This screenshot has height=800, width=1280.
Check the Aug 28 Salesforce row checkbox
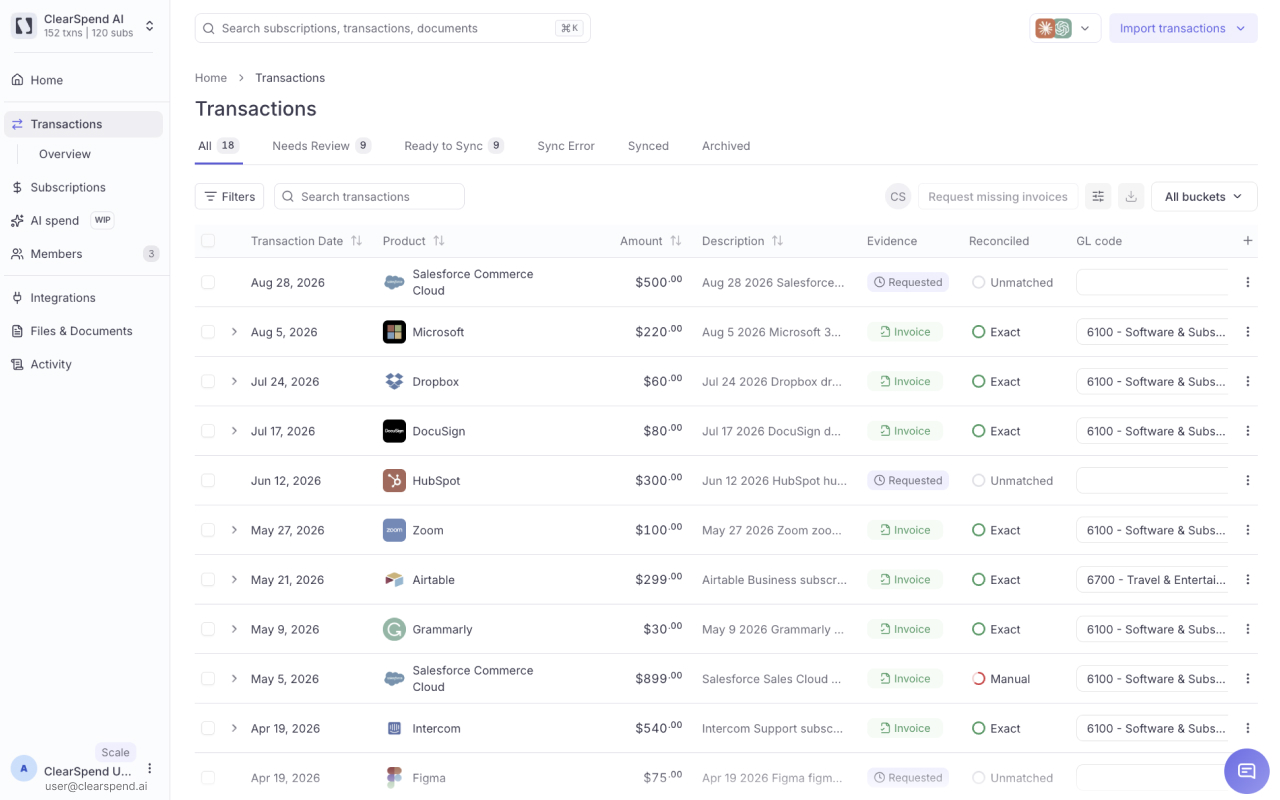[x=208, y=283]
